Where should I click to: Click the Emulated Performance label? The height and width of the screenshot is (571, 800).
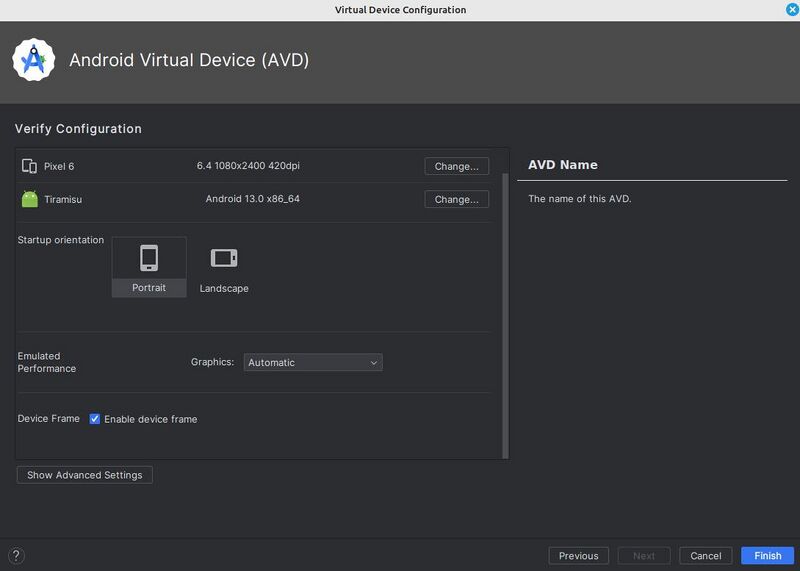pos(46,362)
